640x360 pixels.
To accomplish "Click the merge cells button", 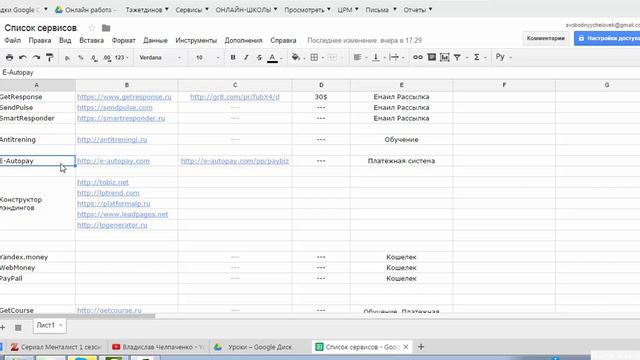I will (x=332, y=58).
